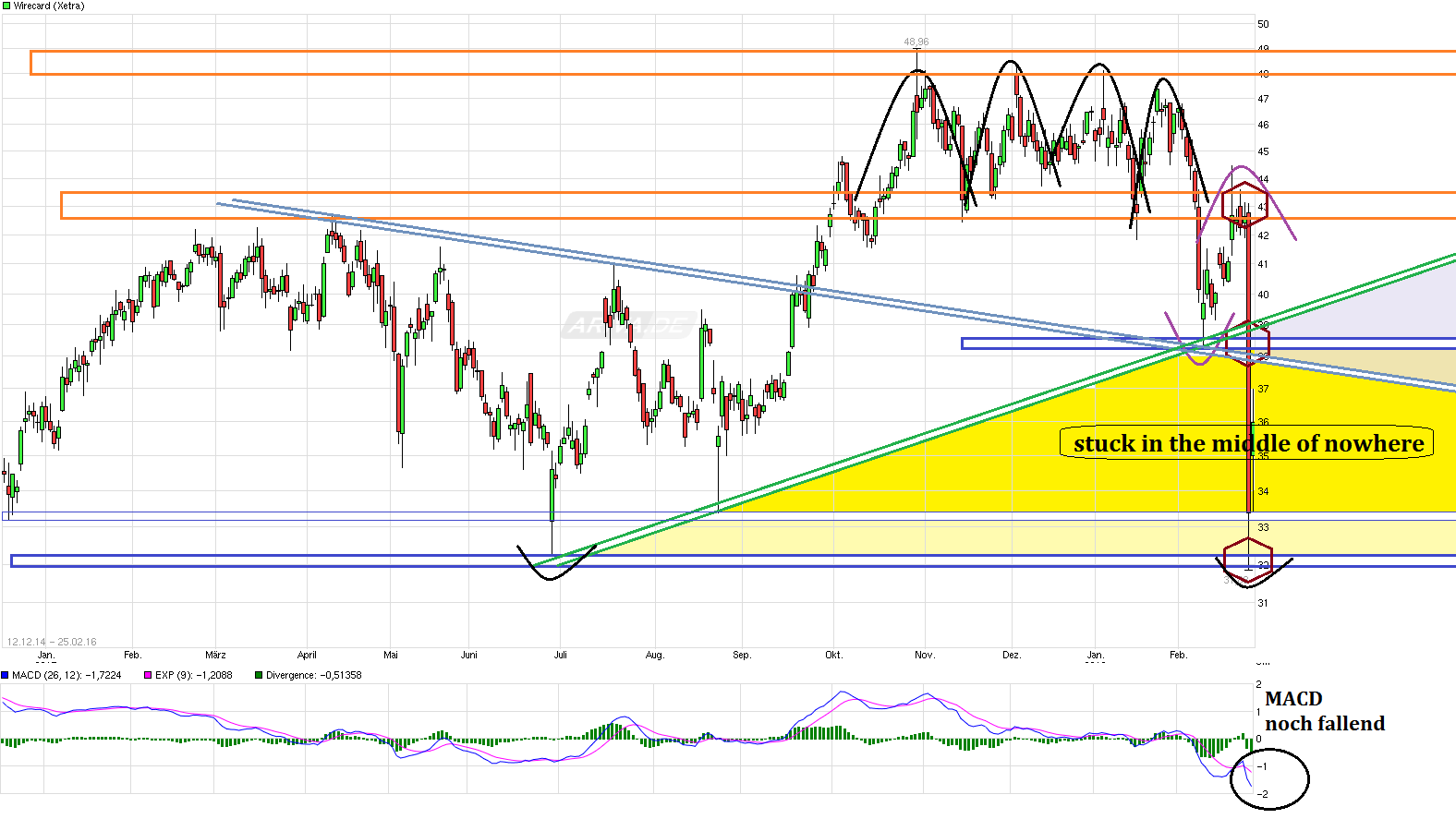The width and height of the screenshot is (1456, 831).
Task: Click the magenta EXP (9) legend square
Action: click(x=148, y=675)
